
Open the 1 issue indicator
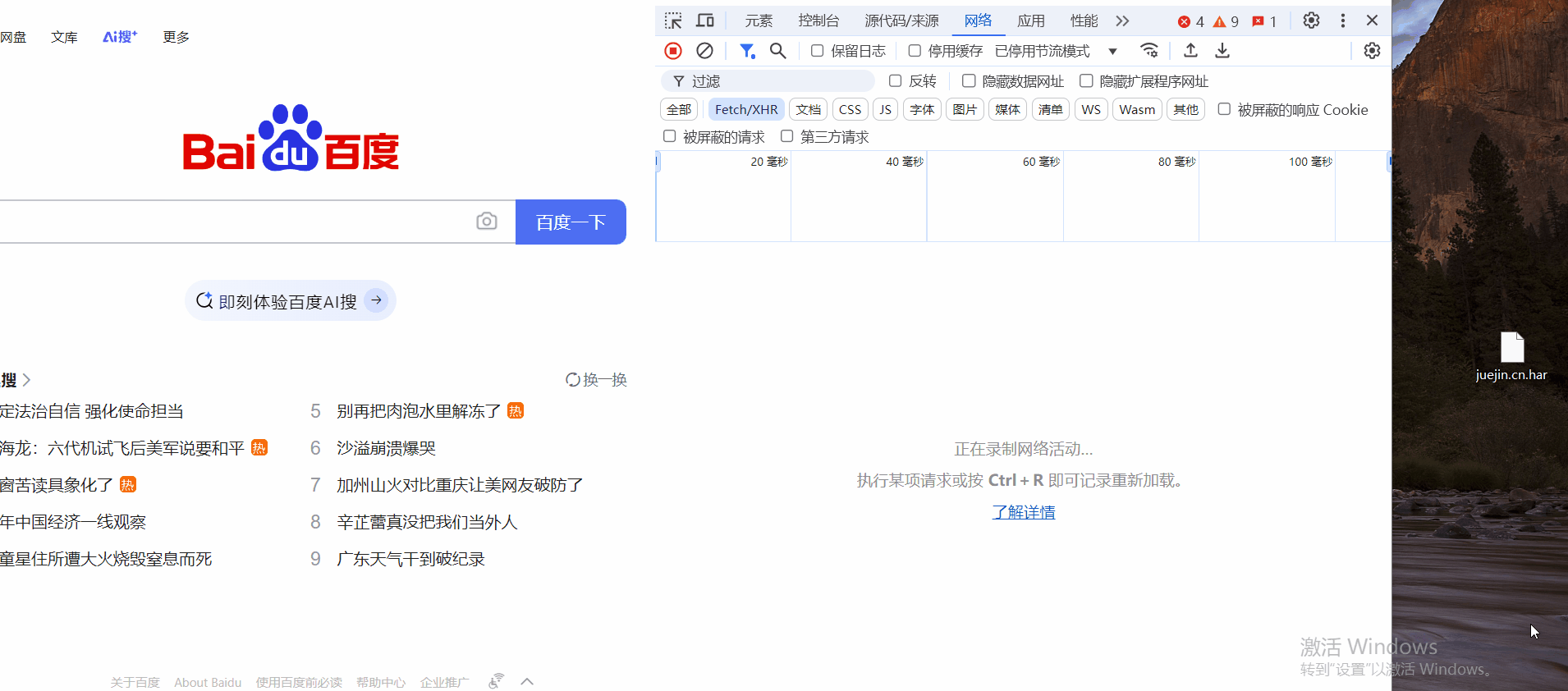point(1264,21)
